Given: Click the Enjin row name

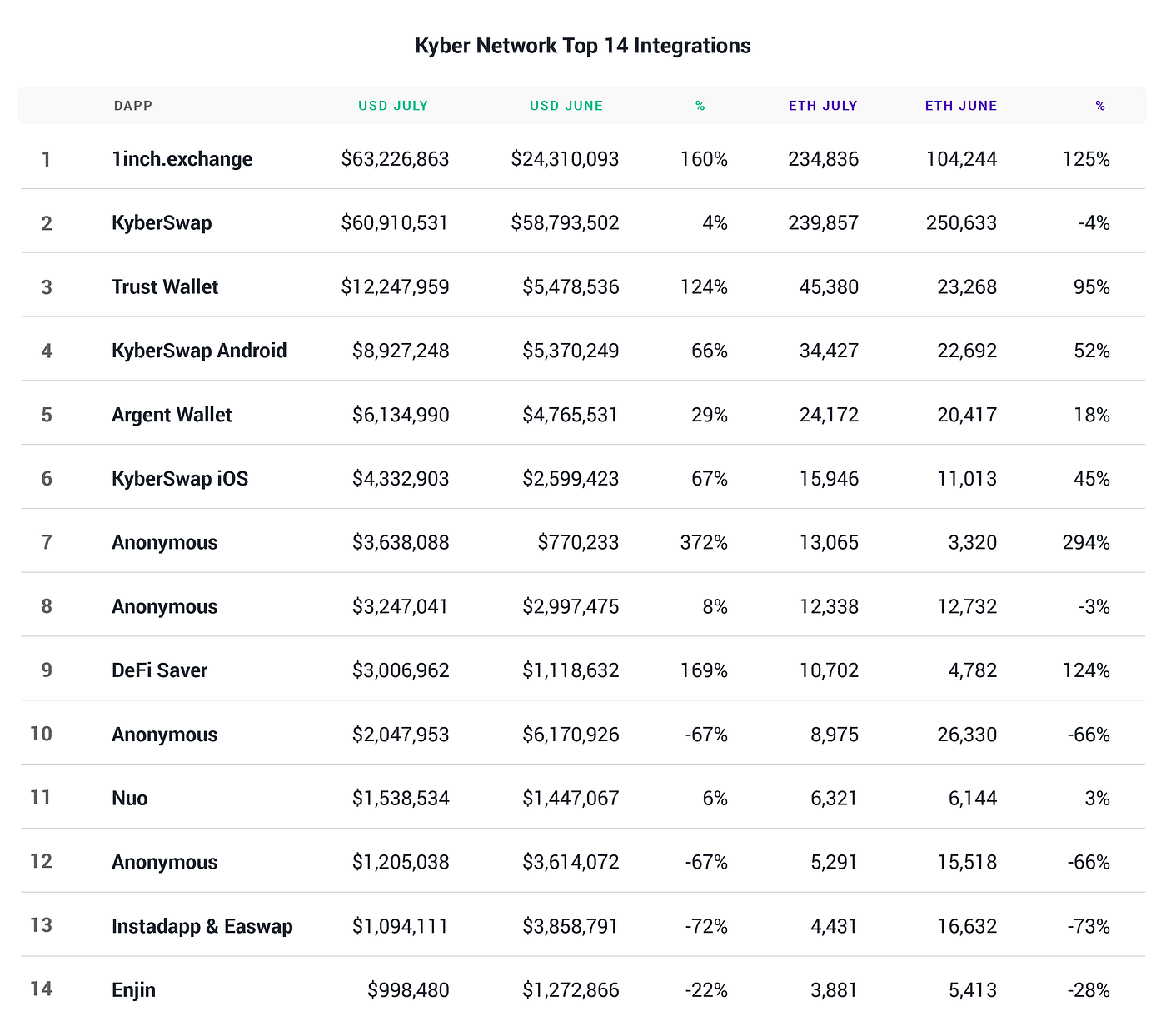Looking at the screenshot, I should (x=134, y=990).
